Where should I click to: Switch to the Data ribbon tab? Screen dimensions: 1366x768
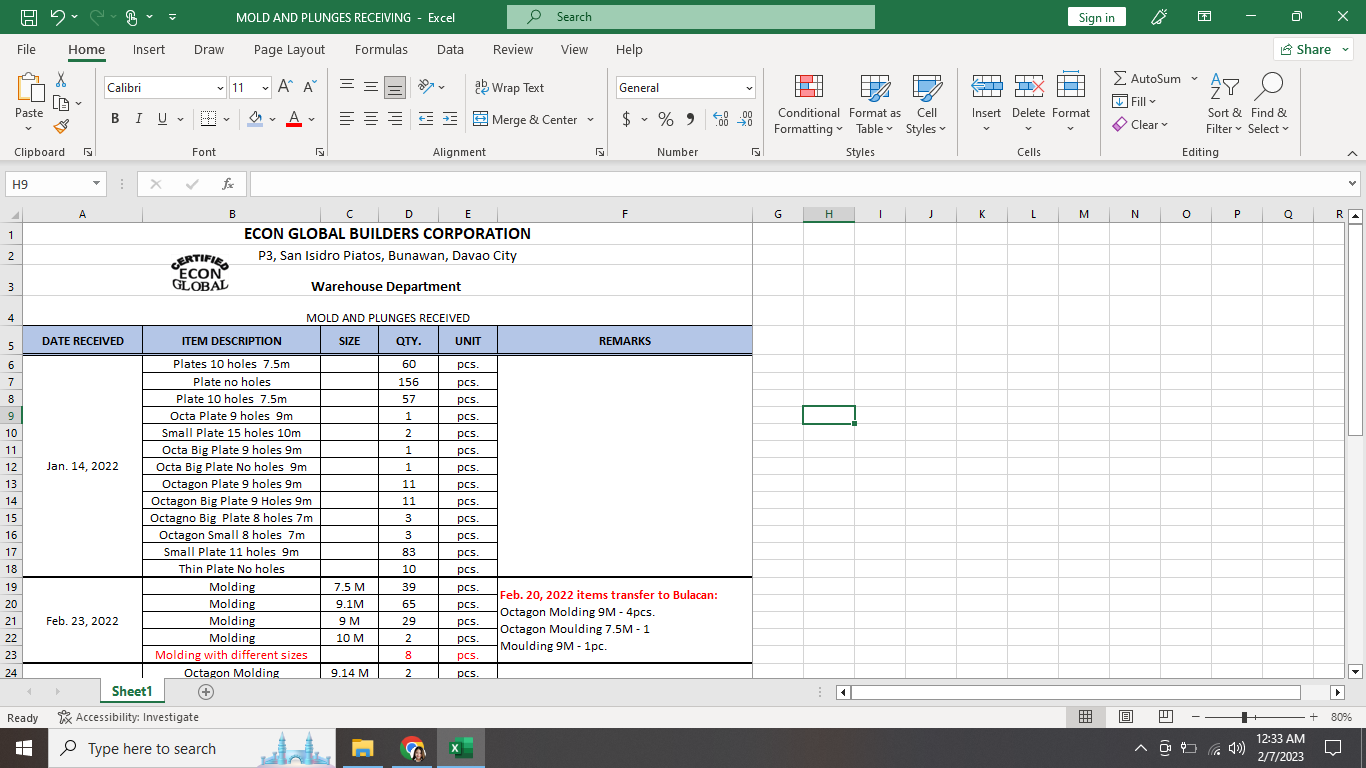450,49
